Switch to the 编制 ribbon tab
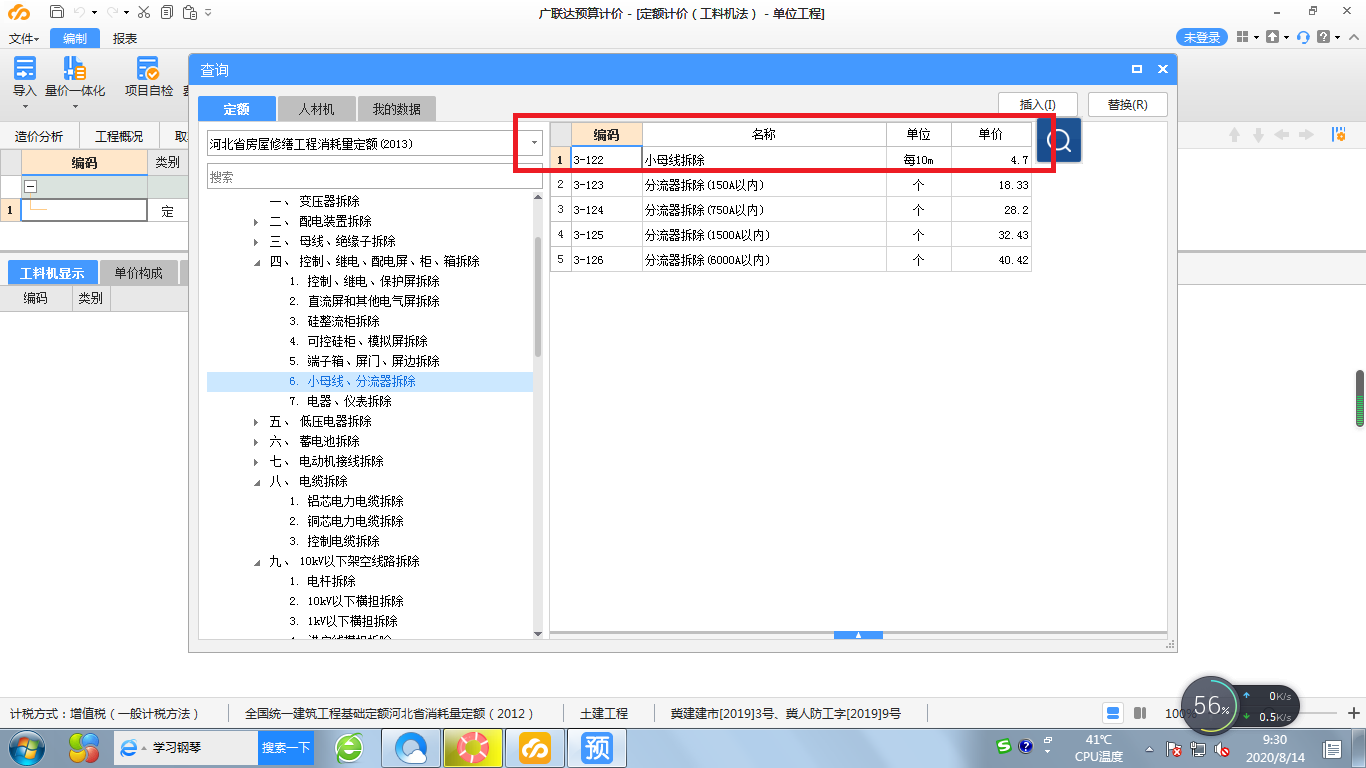The image size is (1366, 768). click(x=75, y=38)
